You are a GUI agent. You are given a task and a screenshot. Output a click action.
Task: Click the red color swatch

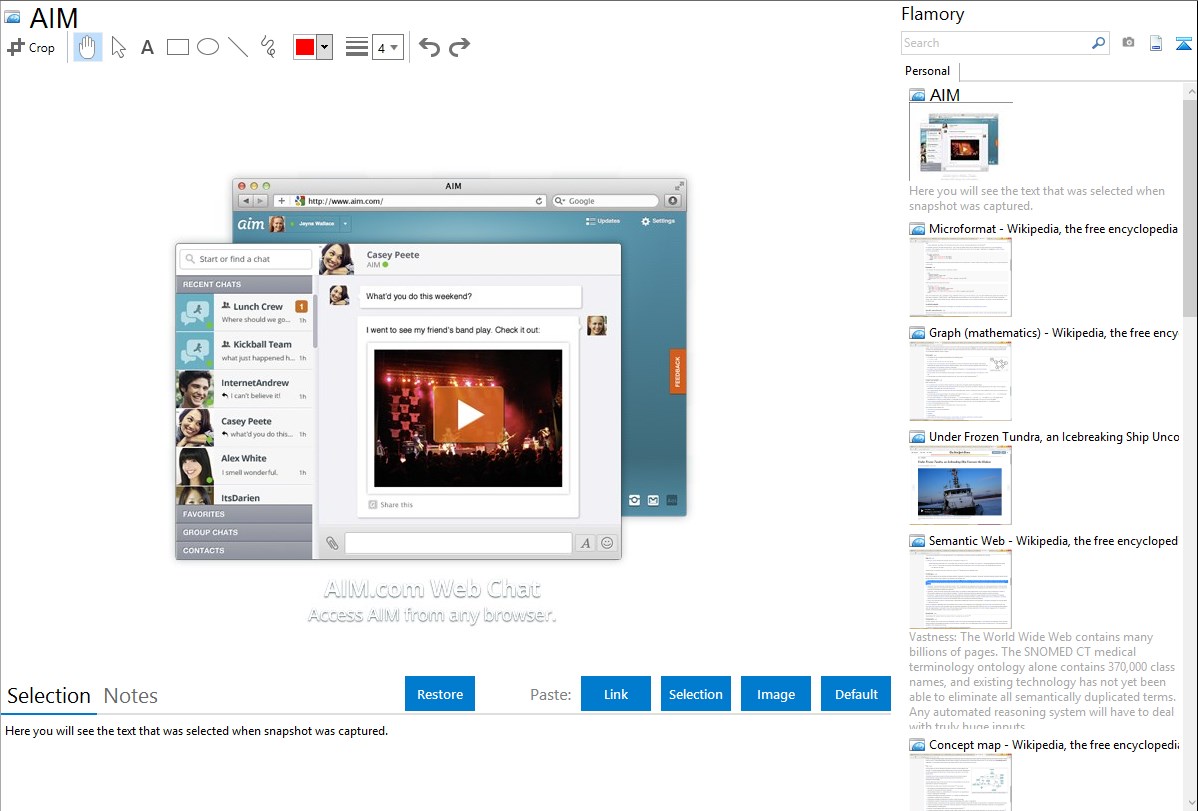[x=305, y=47]
